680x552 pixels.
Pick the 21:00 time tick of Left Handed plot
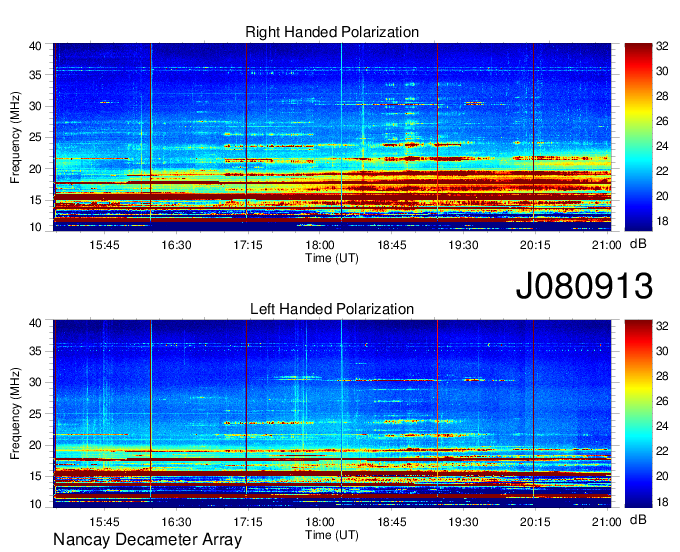pos(607,522)
